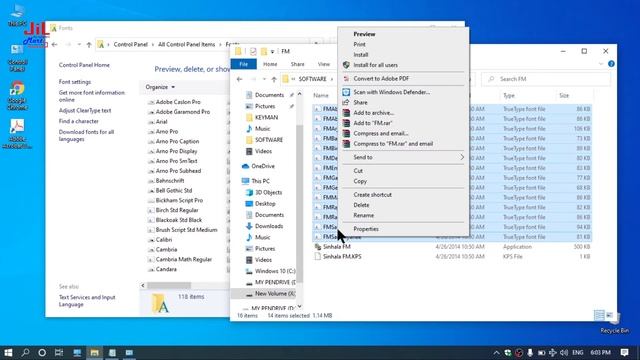Switch to the Home ribbon tab

click(x=270, y=64)
